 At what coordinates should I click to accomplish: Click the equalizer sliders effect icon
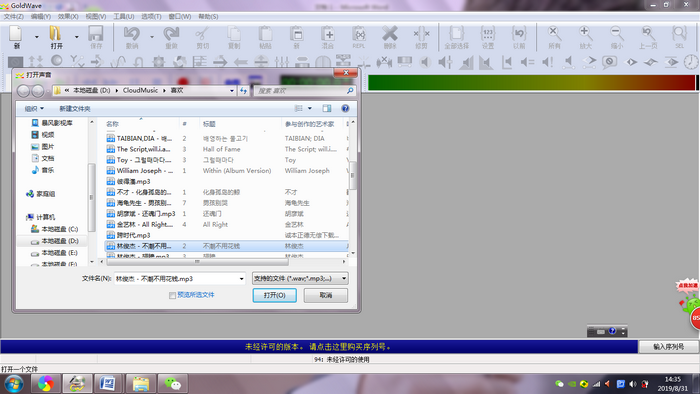click(282, 62)
